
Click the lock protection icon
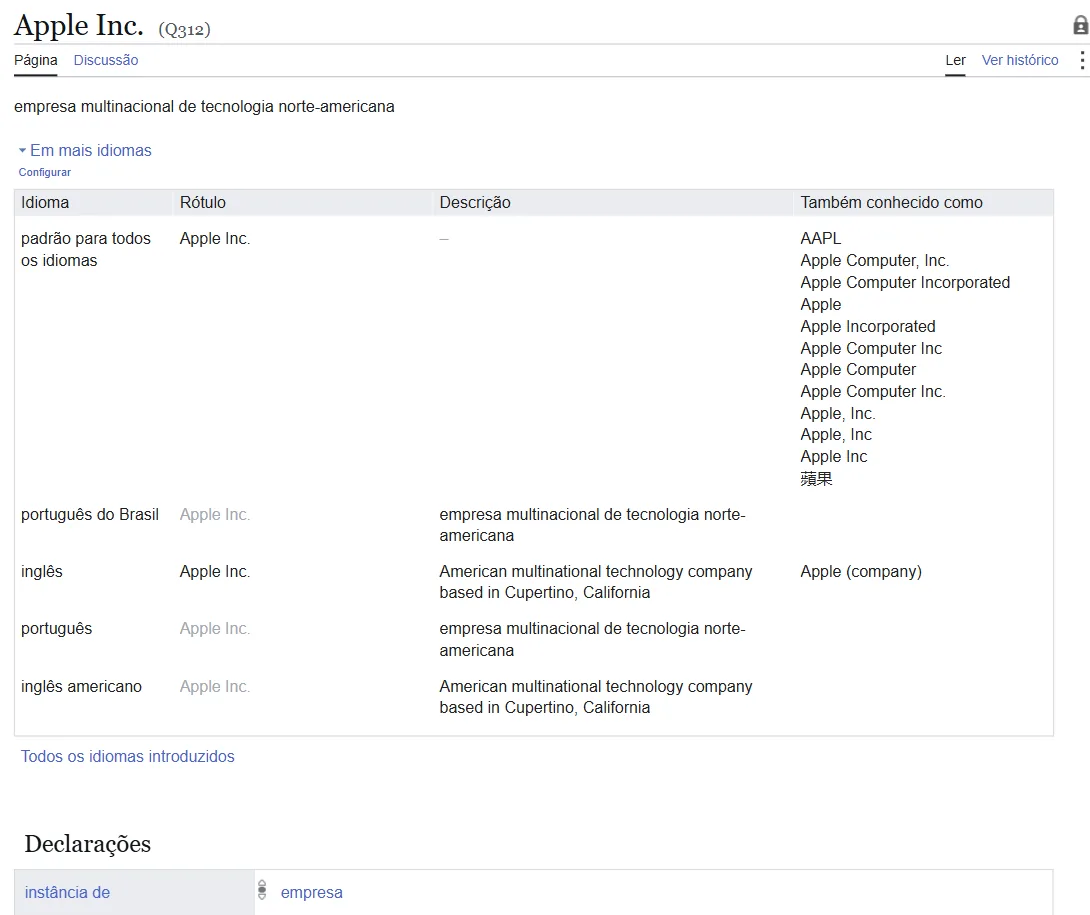click(x=1080, y=26)
